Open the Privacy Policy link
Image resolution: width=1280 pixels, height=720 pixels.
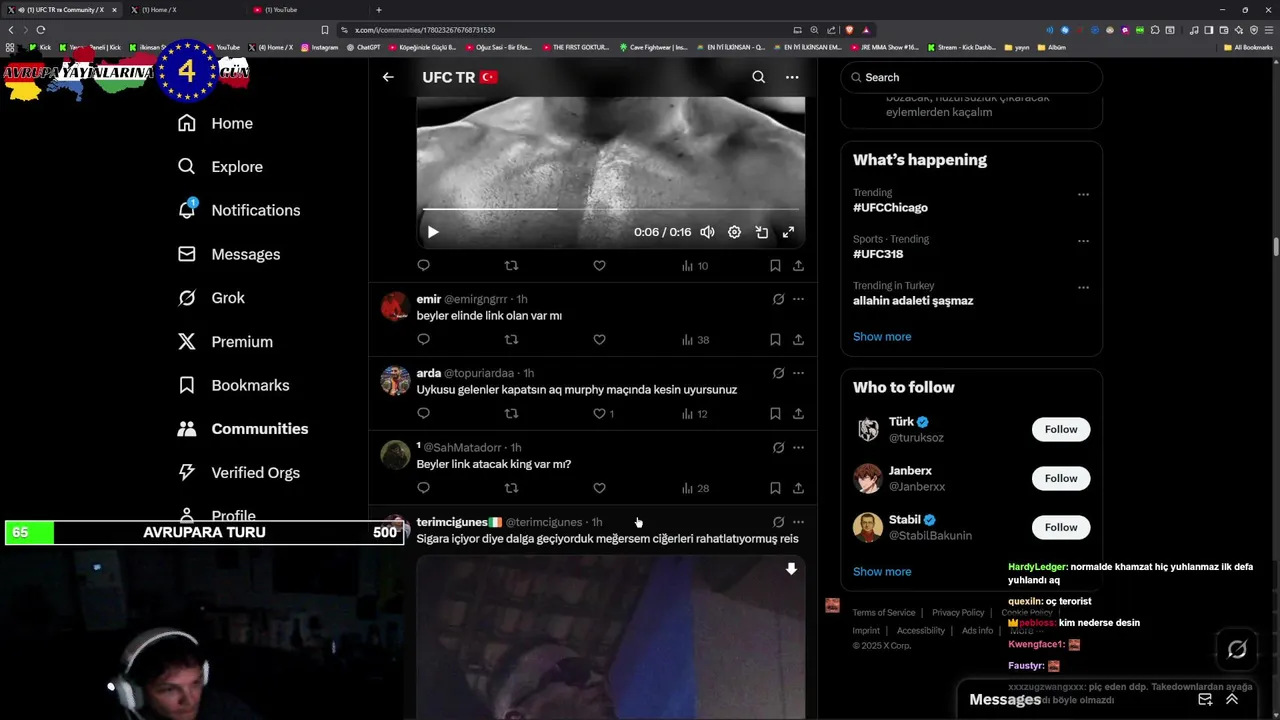(x=958, y=613)
